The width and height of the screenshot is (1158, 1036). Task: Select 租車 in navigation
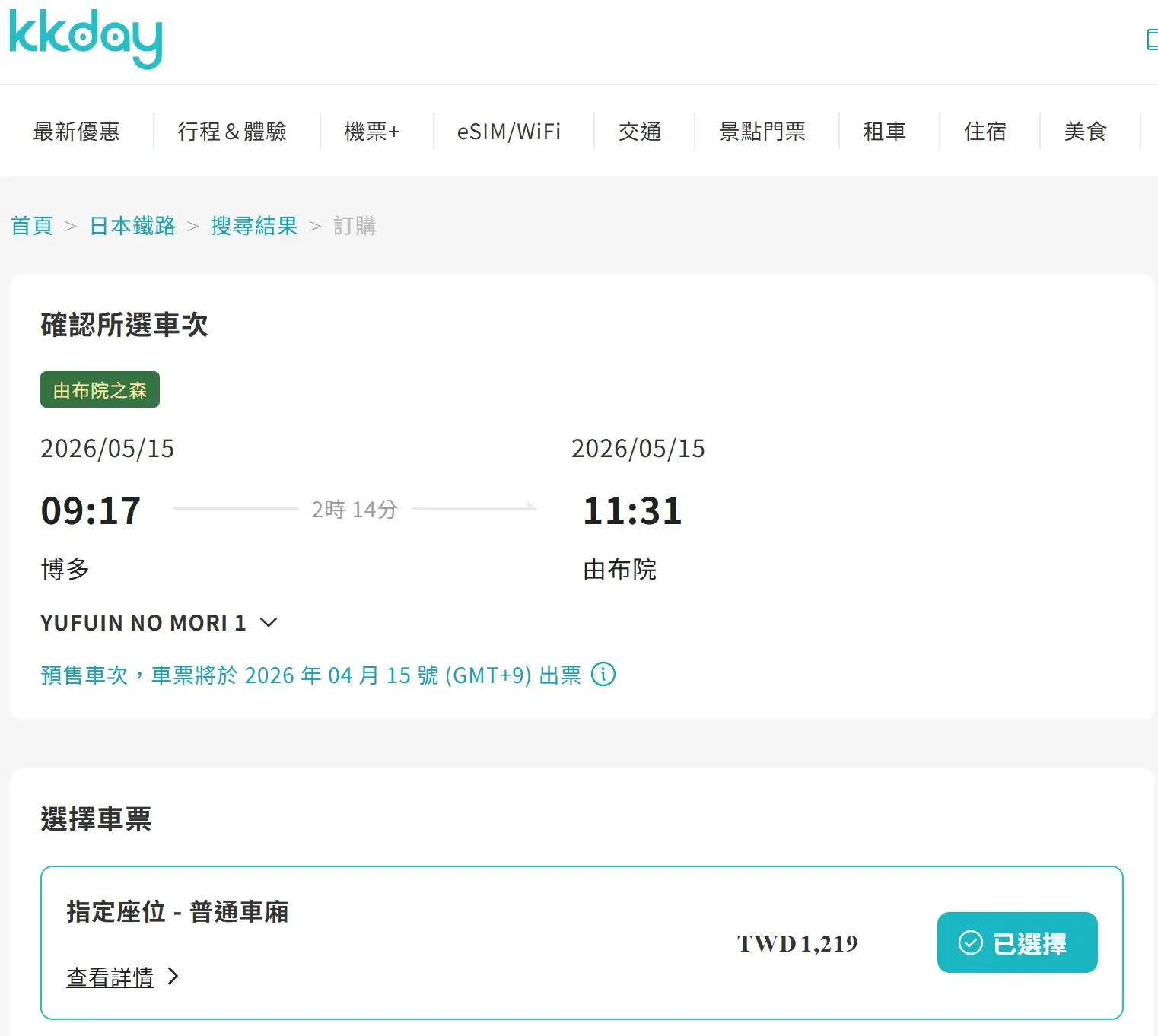(885, 132)
